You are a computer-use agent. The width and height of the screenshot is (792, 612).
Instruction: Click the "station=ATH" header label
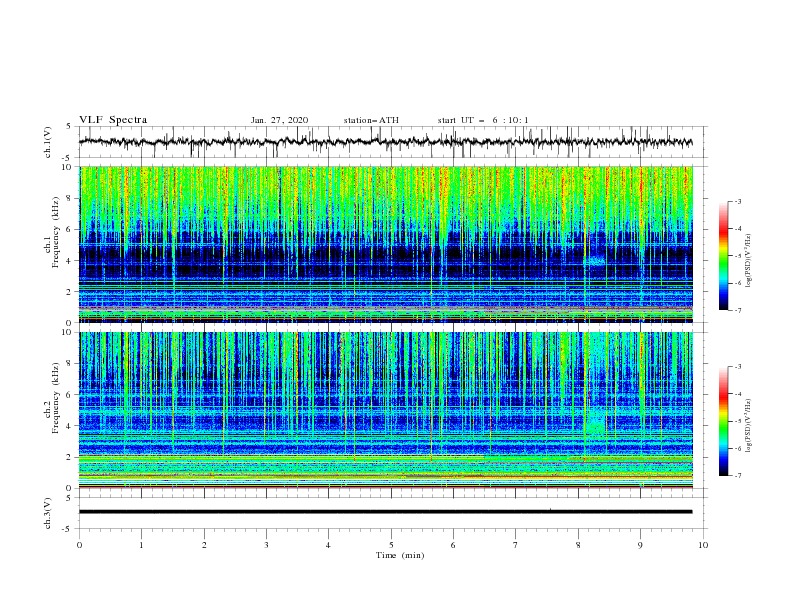pos(371,120)
